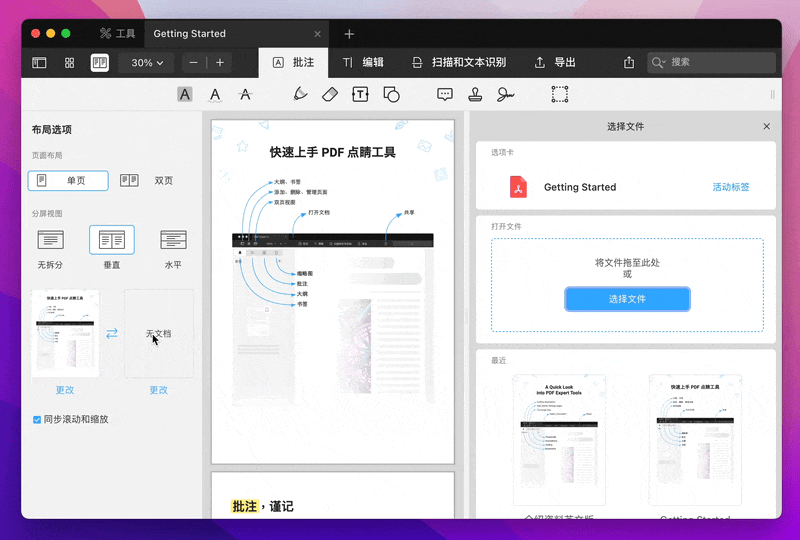Screen dimensions: 800x540
Task: Select the stamp tool
Action: coord(476,94)
